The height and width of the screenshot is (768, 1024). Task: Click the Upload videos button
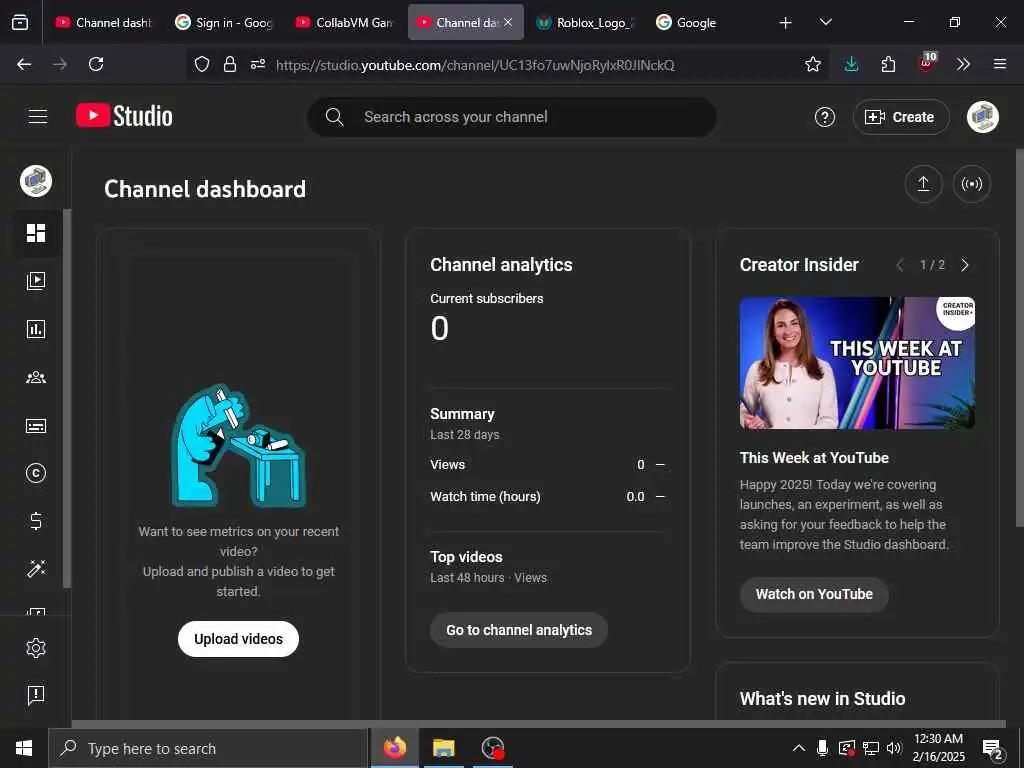(x=238, y=639)
